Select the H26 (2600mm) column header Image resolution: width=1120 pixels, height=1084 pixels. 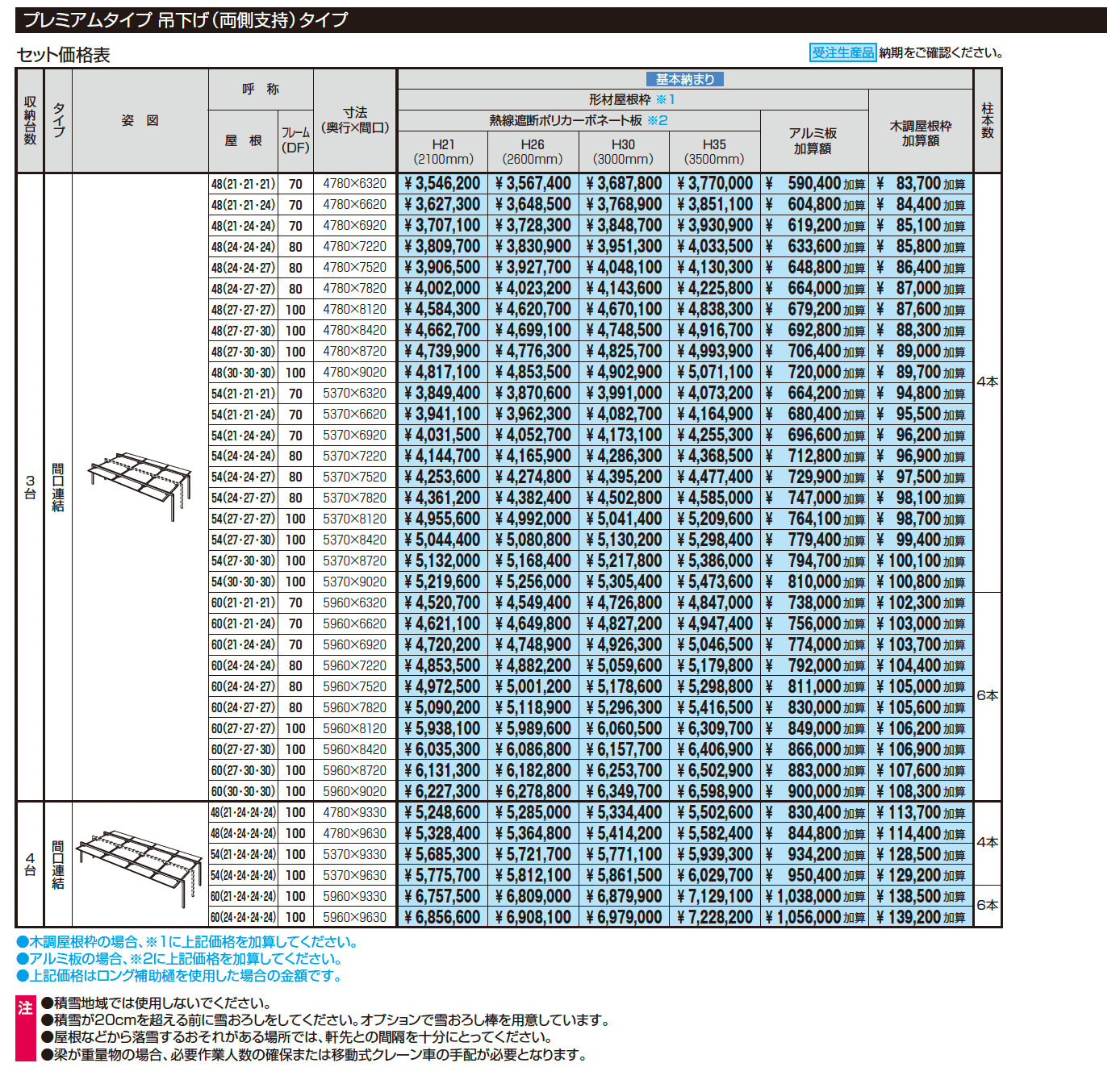(x=533, y=152)
